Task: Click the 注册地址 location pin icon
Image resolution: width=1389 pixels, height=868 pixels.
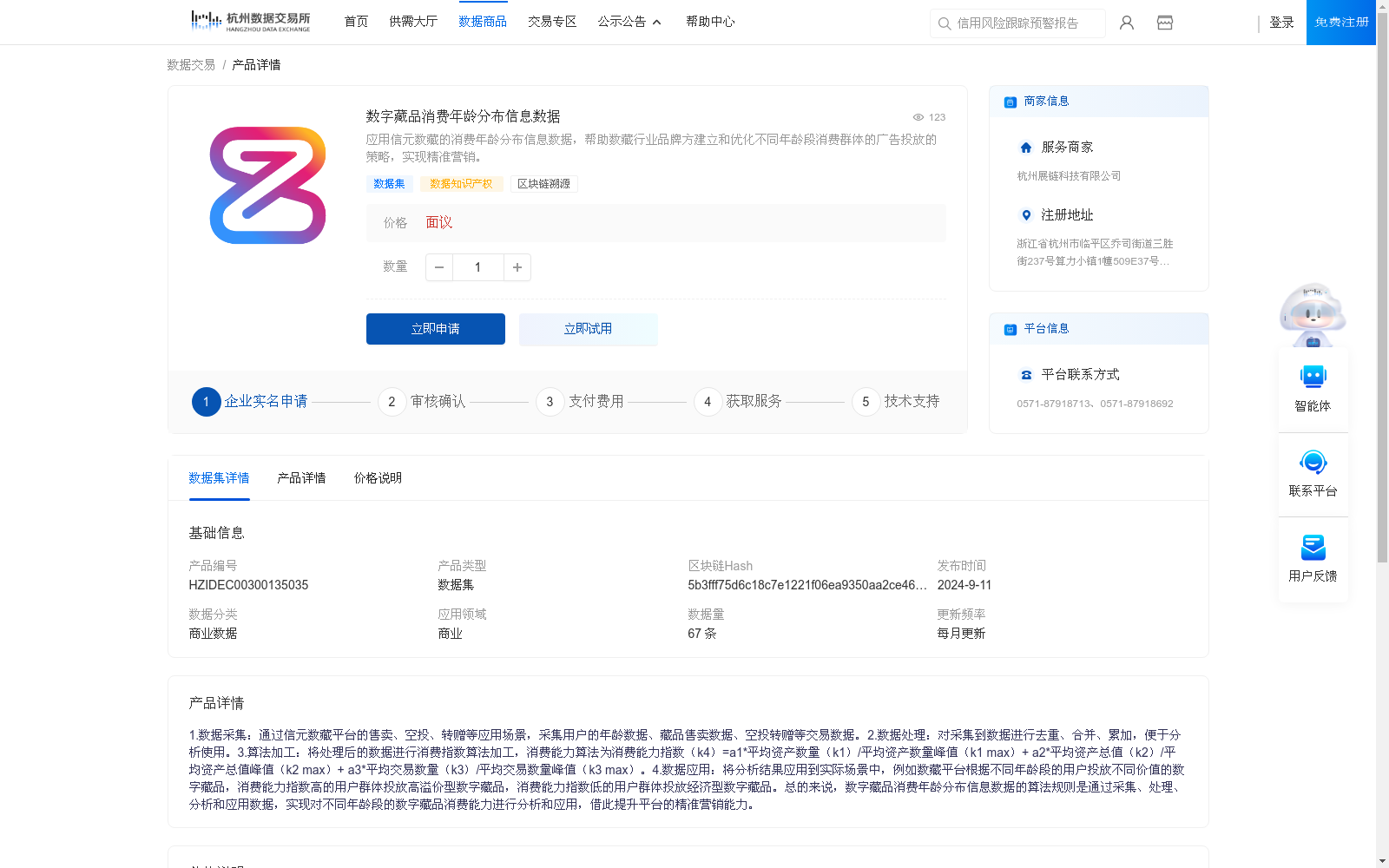Action: coord(1026,215)
